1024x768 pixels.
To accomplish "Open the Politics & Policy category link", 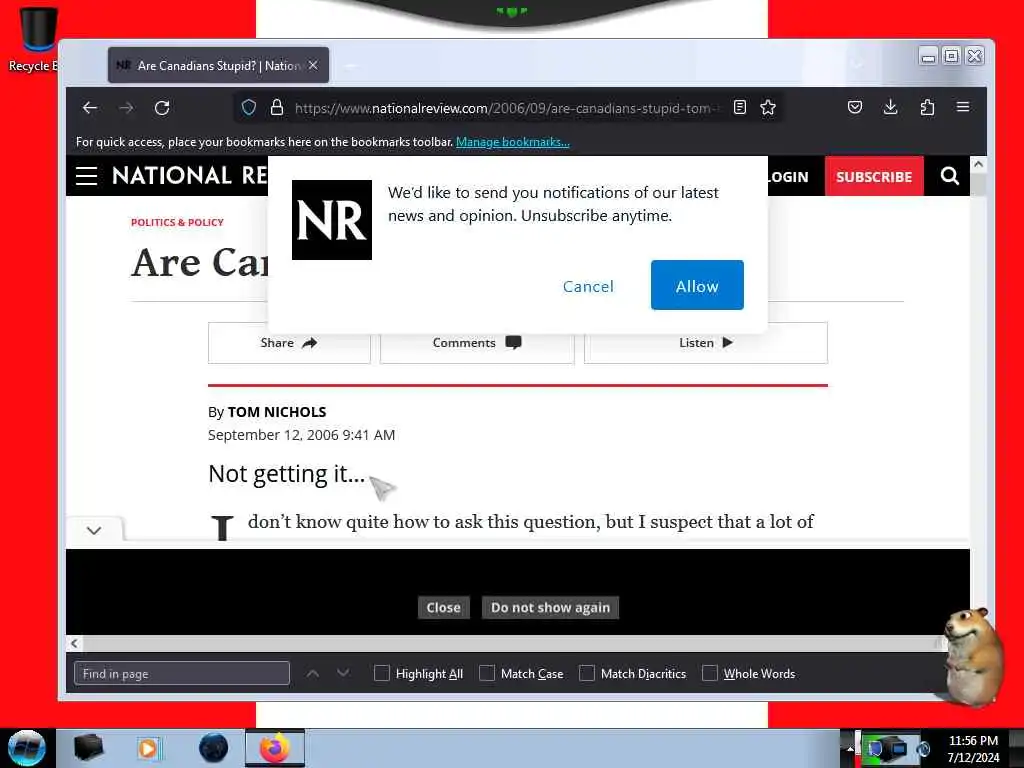I will (x=177, y=222).
